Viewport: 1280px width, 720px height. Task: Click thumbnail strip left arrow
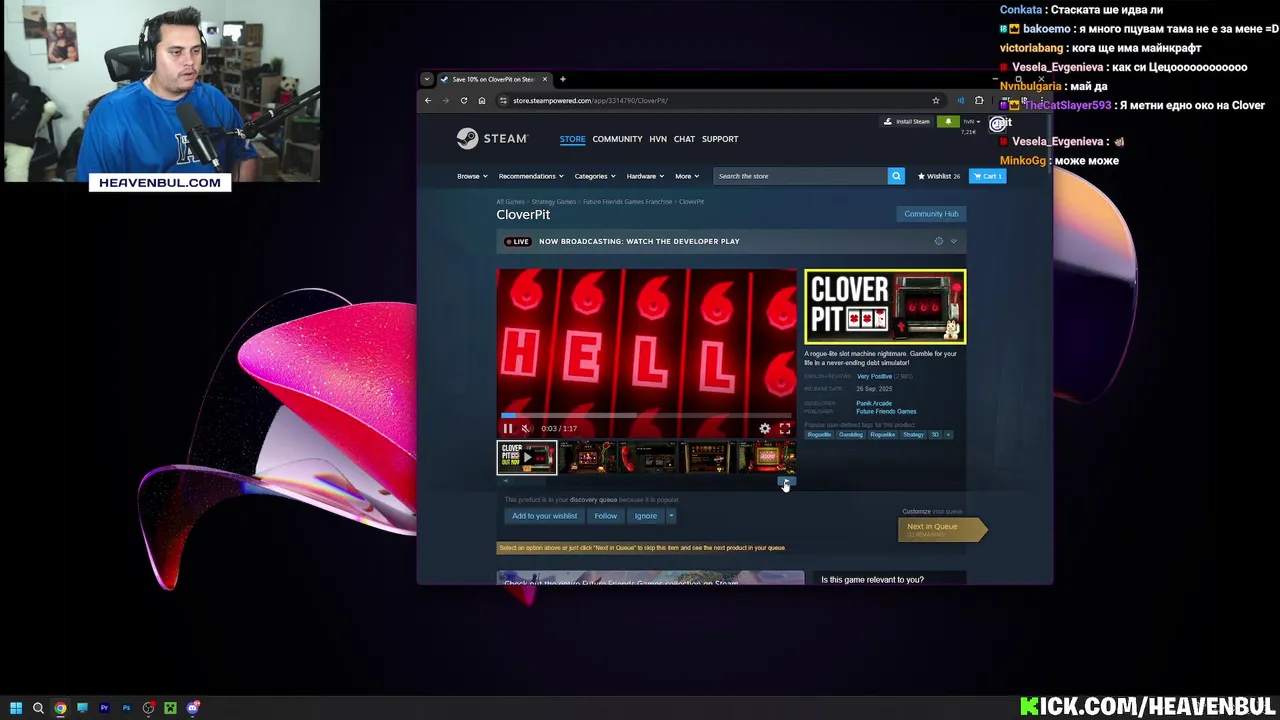coord(505,481)
